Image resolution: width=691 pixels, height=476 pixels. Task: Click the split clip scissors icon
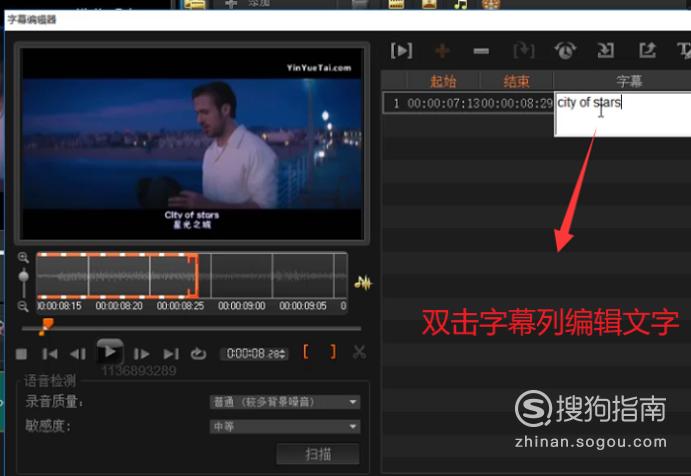360,352
